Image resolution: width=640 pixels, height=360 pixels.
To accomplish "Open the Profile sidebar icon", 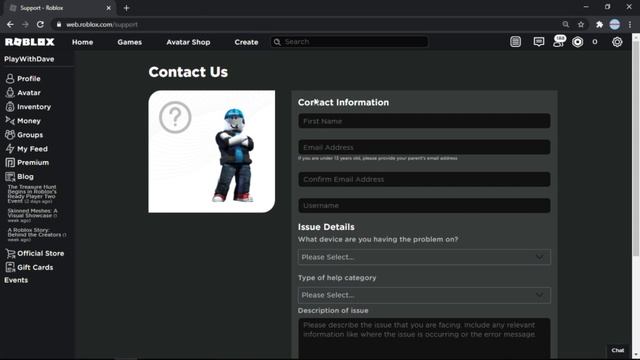I will [x=10, y=78].
